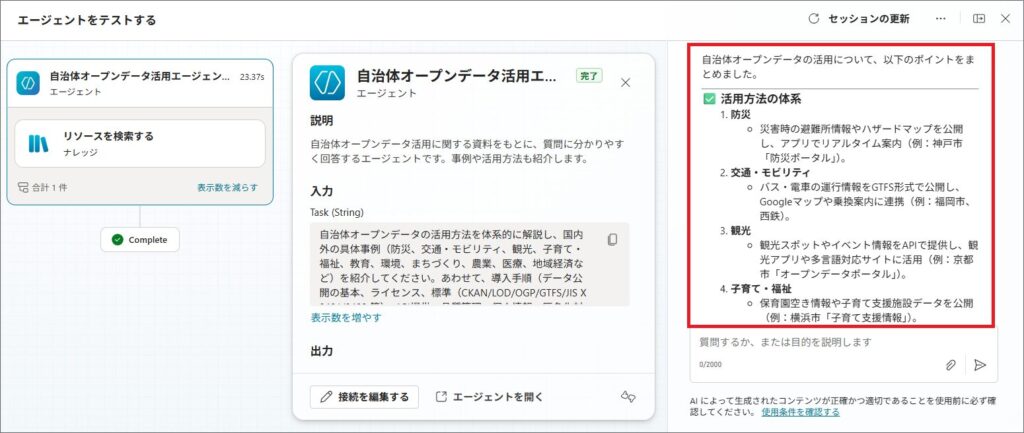Screen dimensions: 1024x433
Task: Click the Complete status node
Action: click(140, 240)
